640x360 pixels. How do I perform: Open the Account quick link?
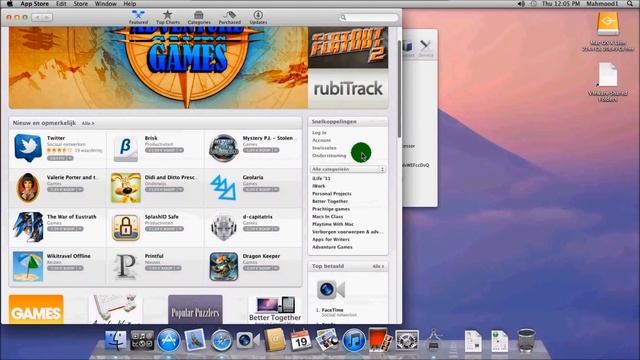click(x=321, y=140)
